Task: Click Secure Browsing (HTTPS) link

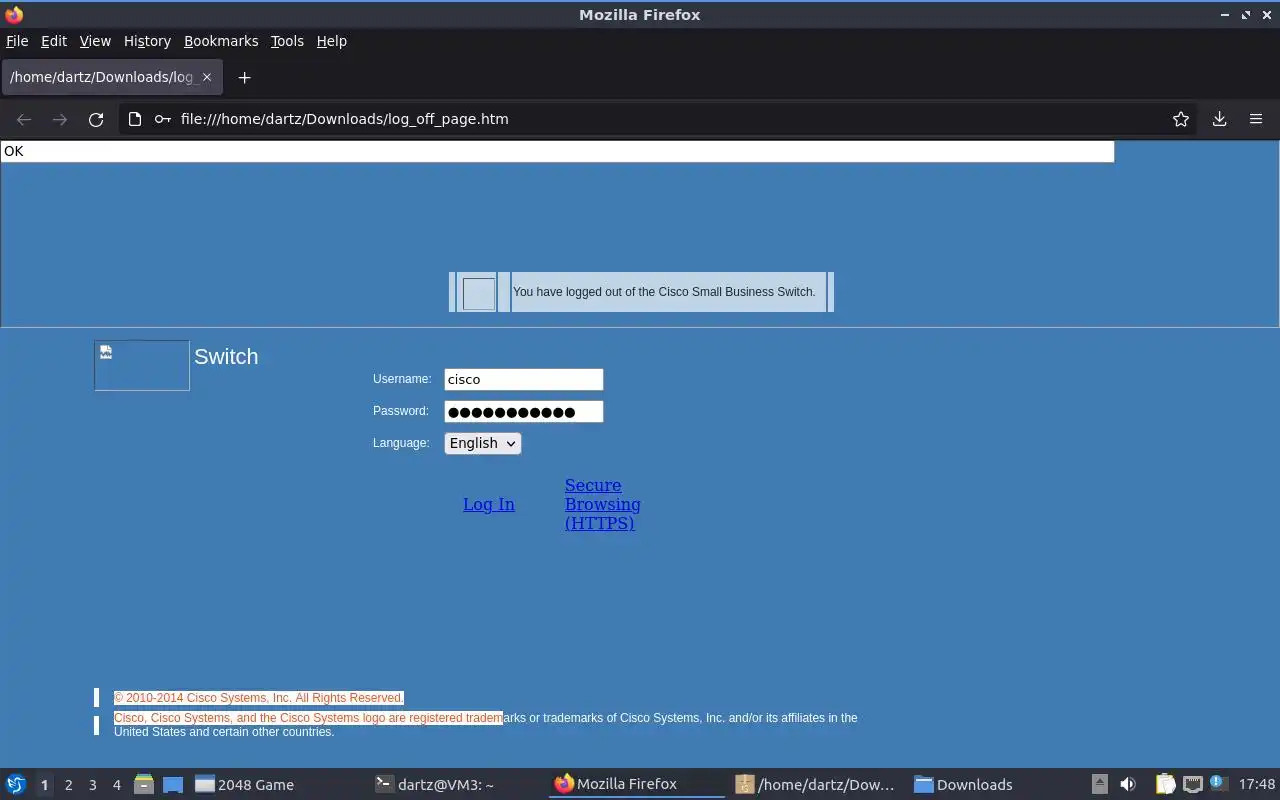Action: click(603, 504)
